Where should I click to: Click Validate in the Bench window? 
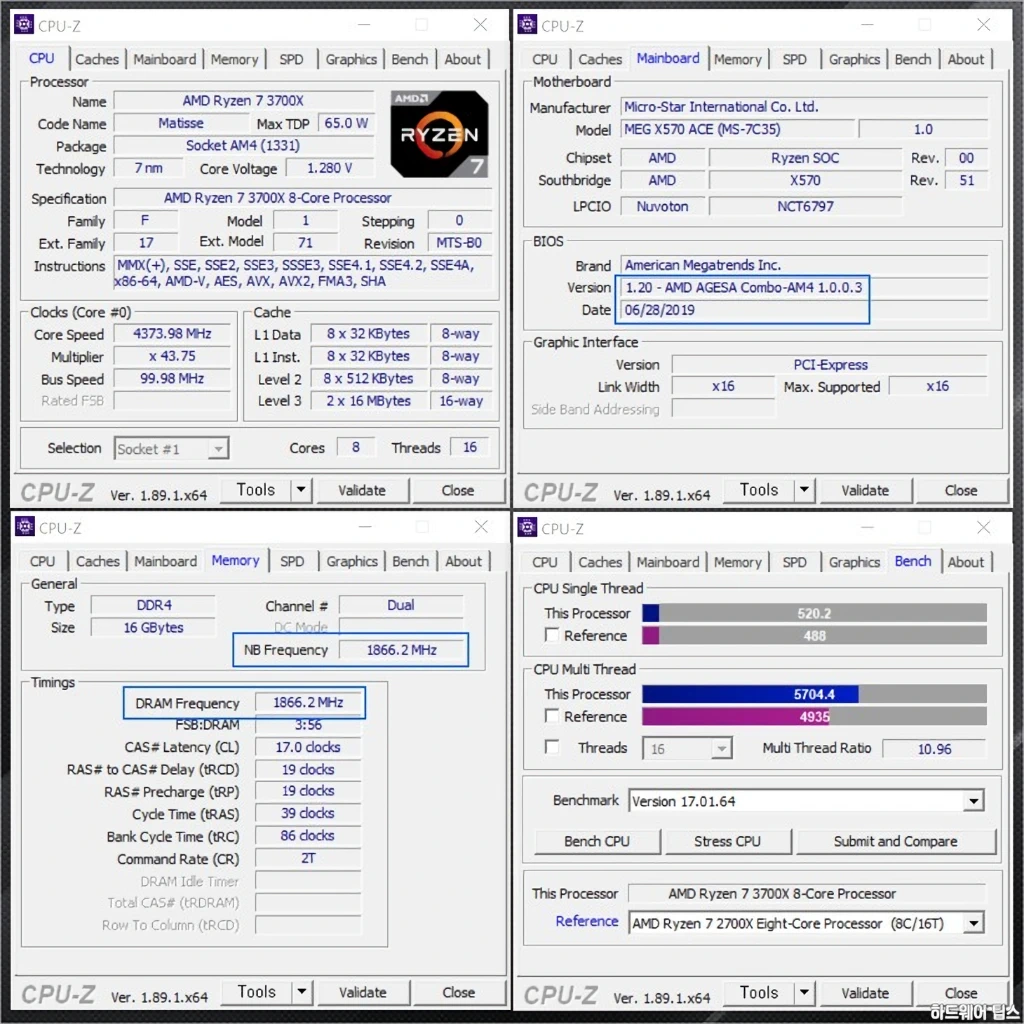pos(865,992)
